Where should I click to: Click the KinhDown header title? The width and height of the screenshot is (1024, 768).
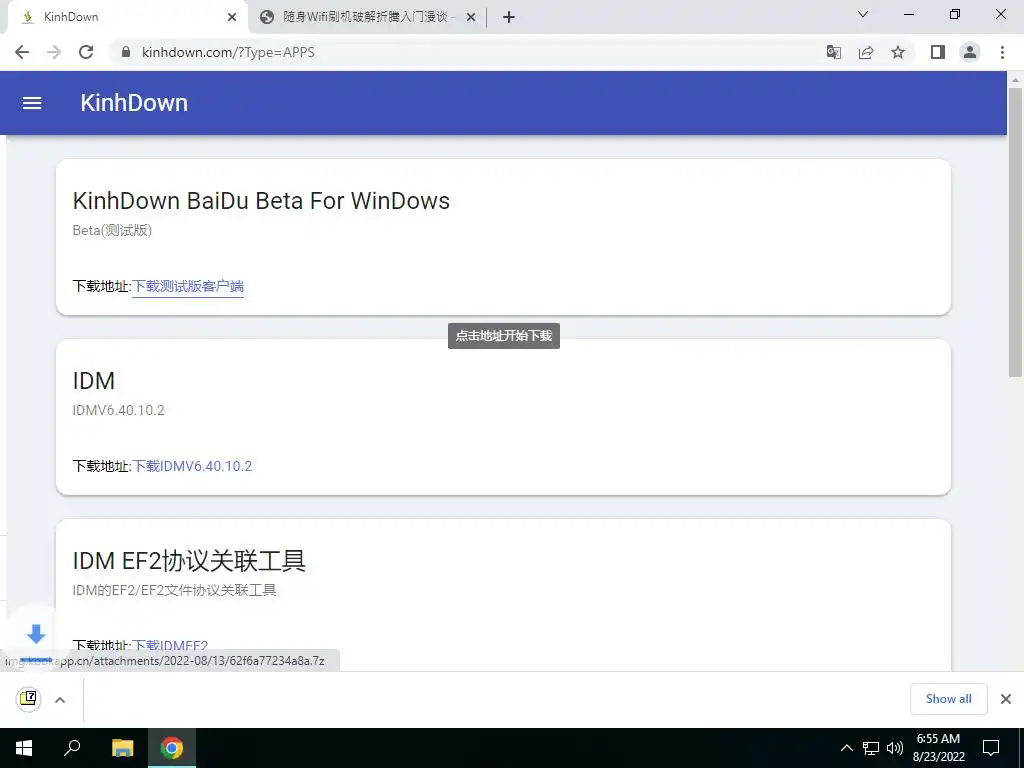134,103
